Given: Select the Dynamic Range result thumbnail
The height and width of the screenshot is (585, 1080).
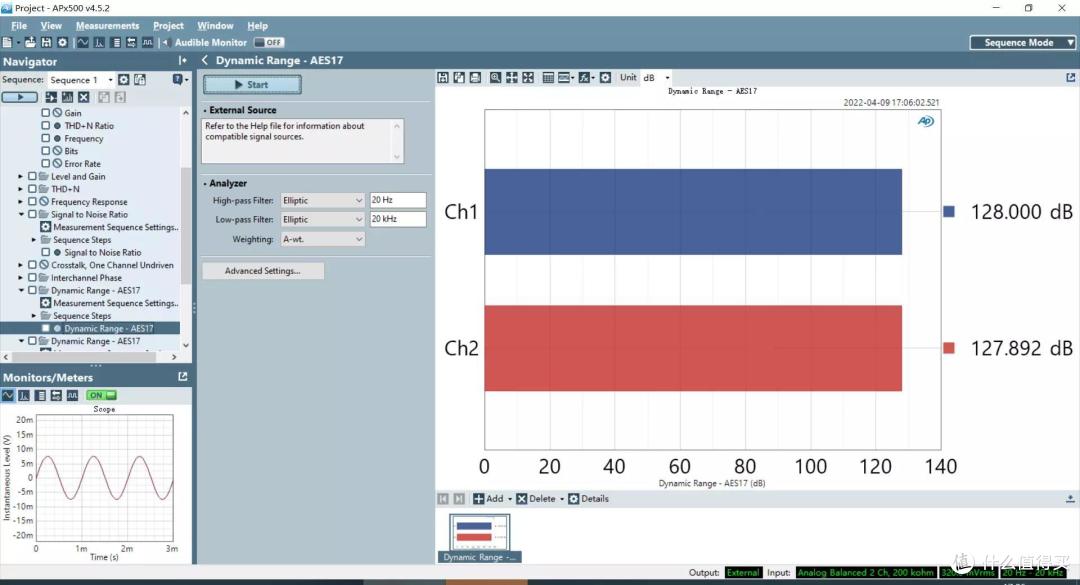Looking at the screenshot, I should pos(479,538).
